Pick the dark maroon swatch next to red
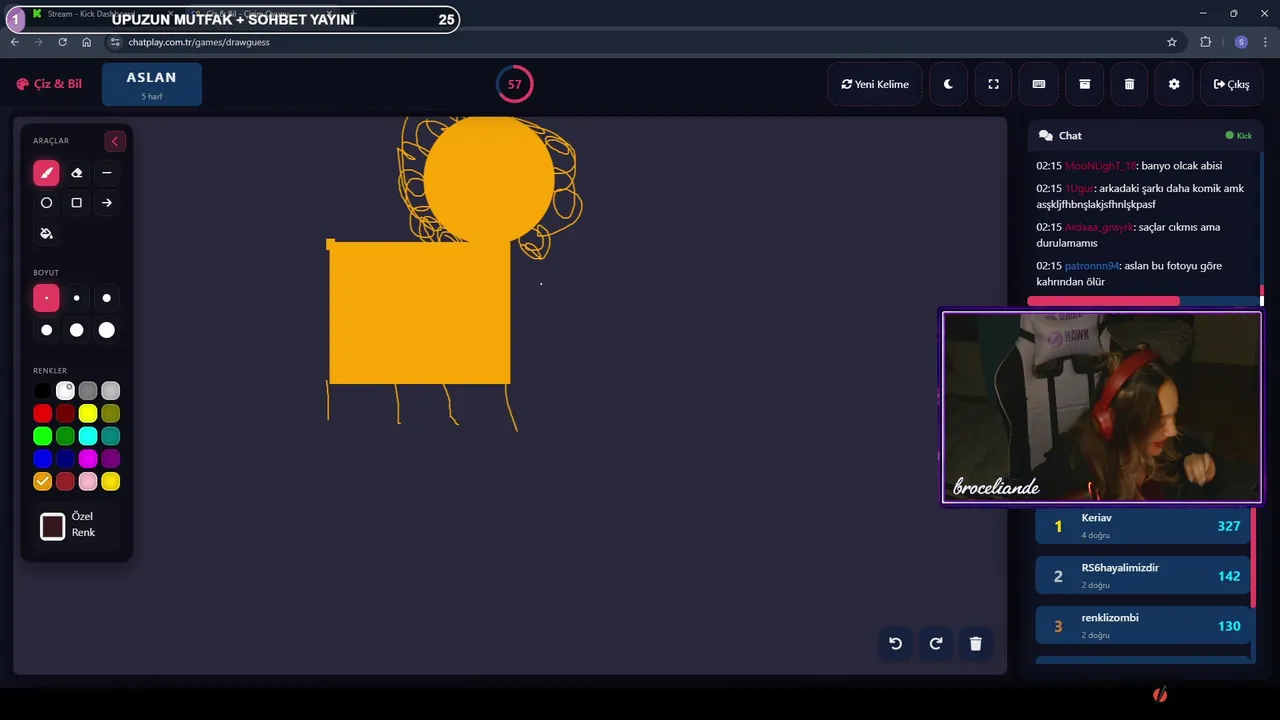This screenshot has width=1280, height=720. tap(65, 413)
